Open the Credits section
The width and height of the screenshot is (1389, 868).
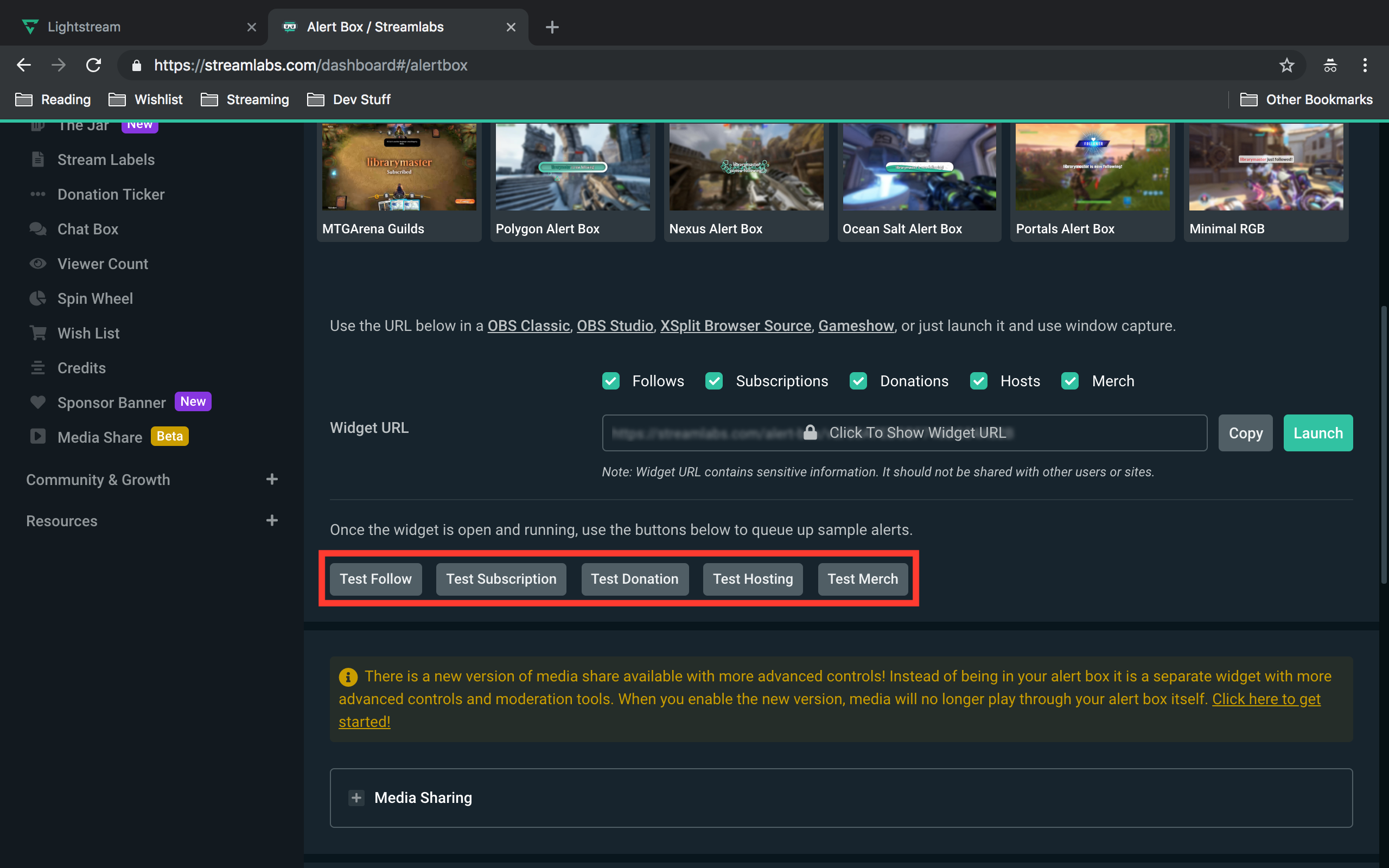pyautogui.click(x=81, y=367)
